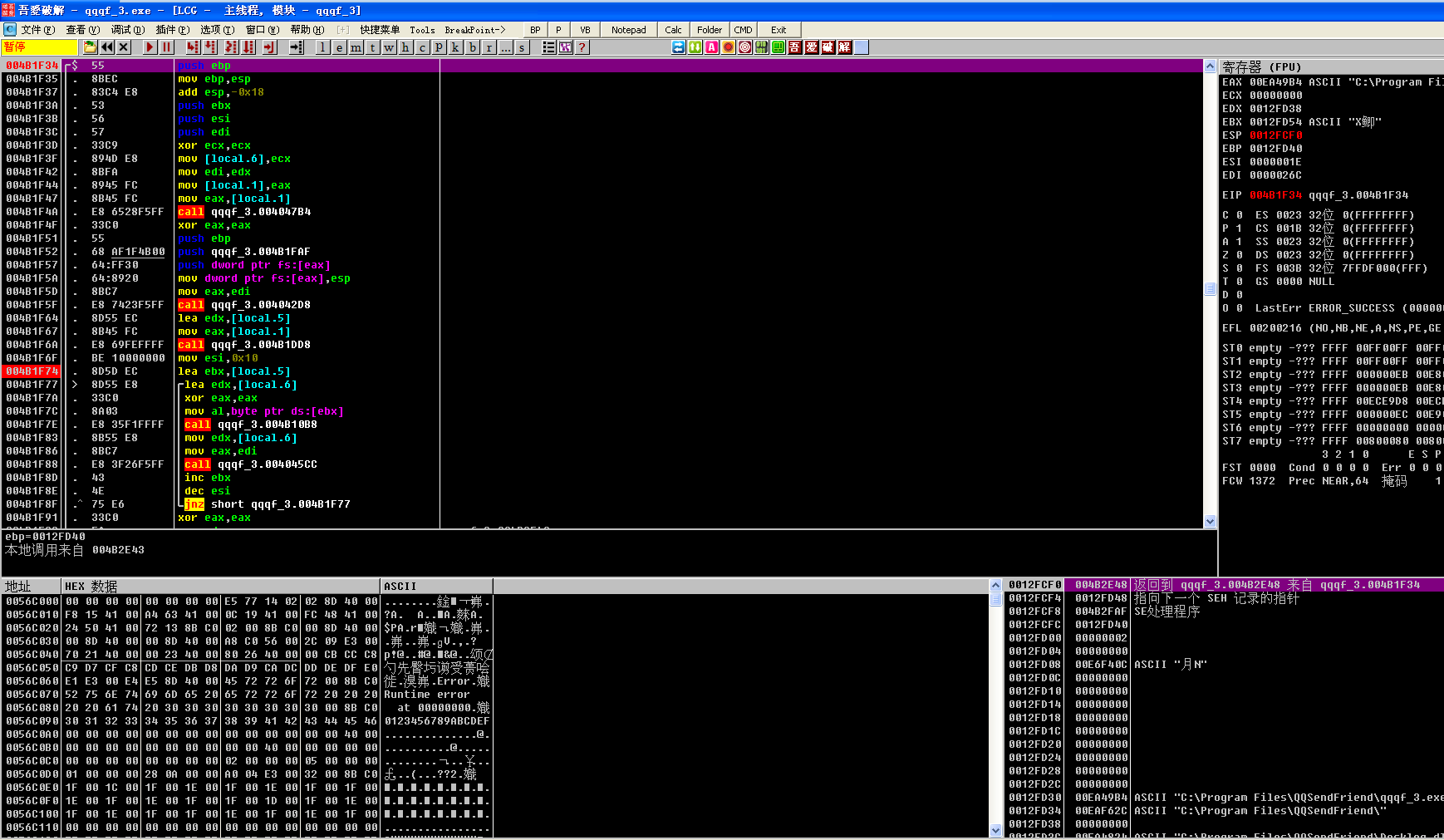The width and height of the screenshot is (1444, 840).
Task: Click the ASCII column header in dump
Action: [x=437, y=586]
